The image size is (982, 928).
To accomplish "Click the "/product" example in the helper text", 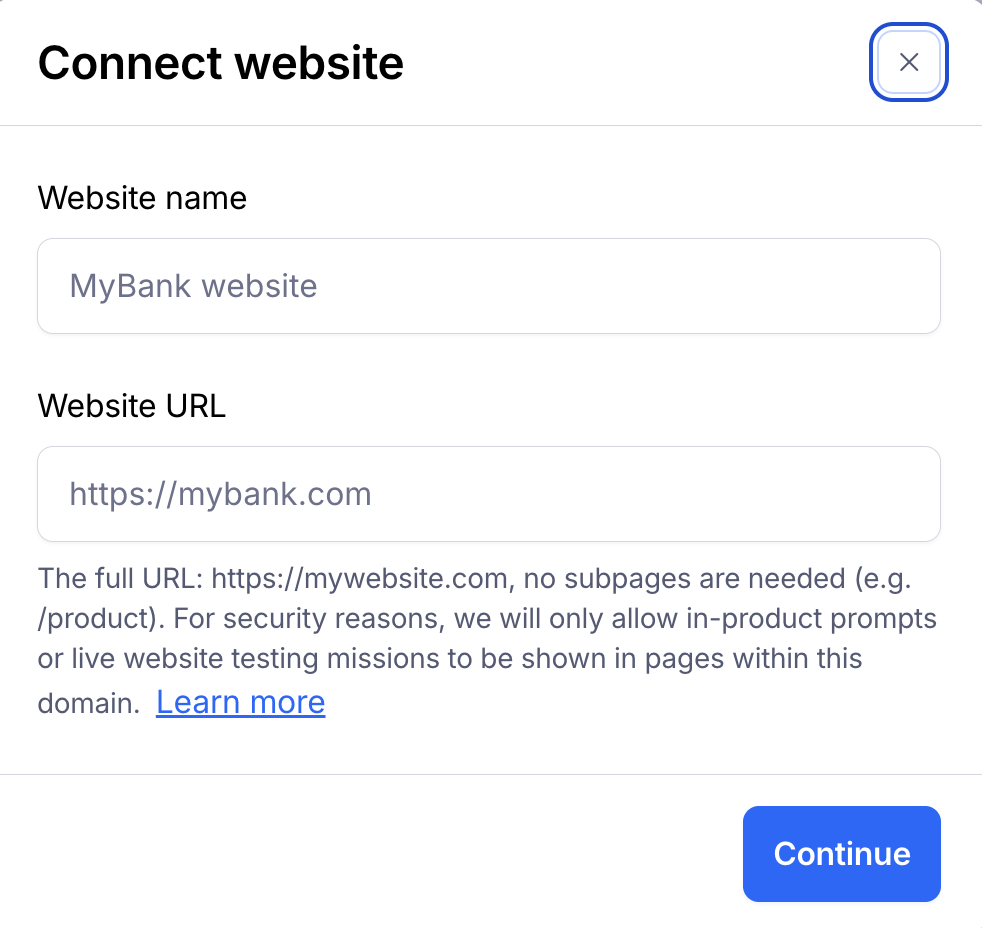I will point(93,619).
